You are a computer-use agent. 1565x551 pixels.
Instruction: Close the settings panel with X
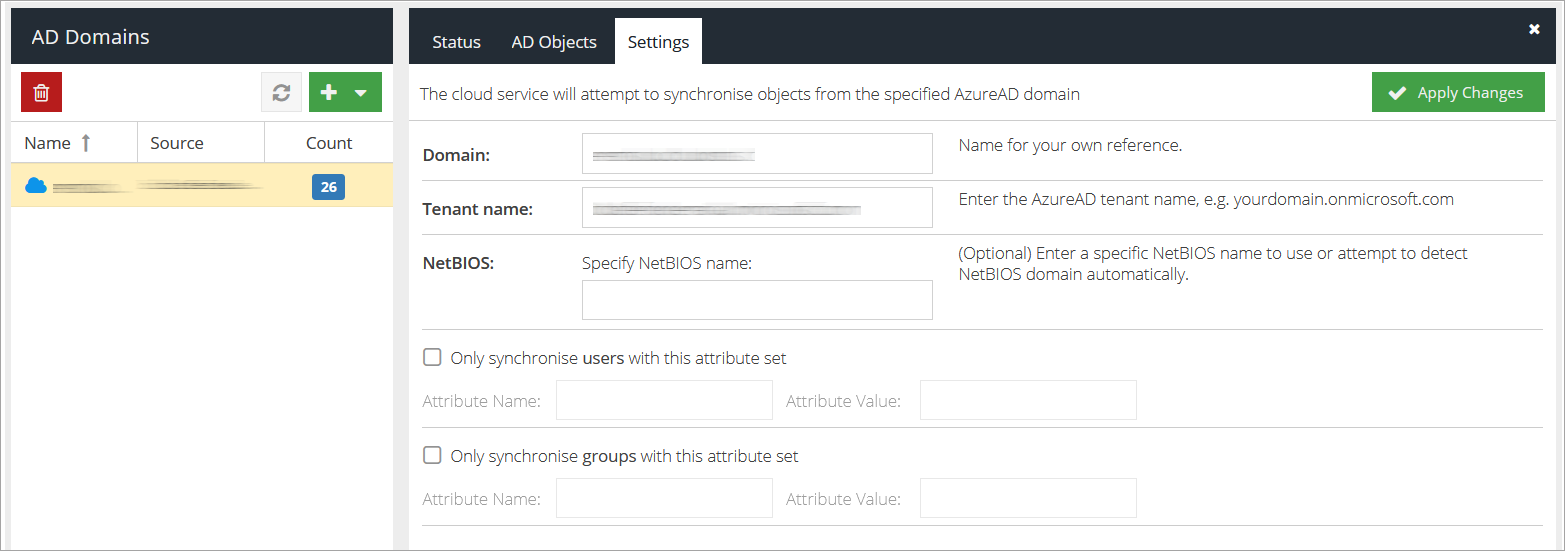coord(1534,30)
